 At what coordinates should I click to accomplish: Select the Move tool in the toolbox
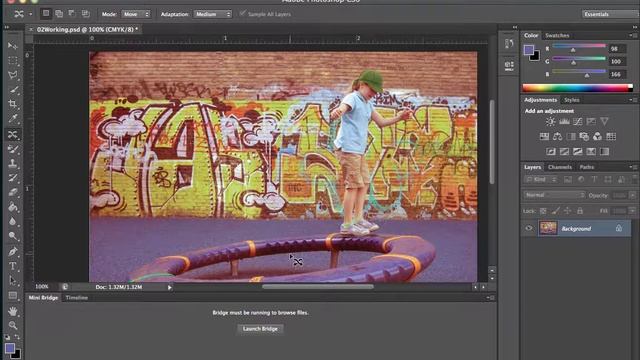point(13,46)
